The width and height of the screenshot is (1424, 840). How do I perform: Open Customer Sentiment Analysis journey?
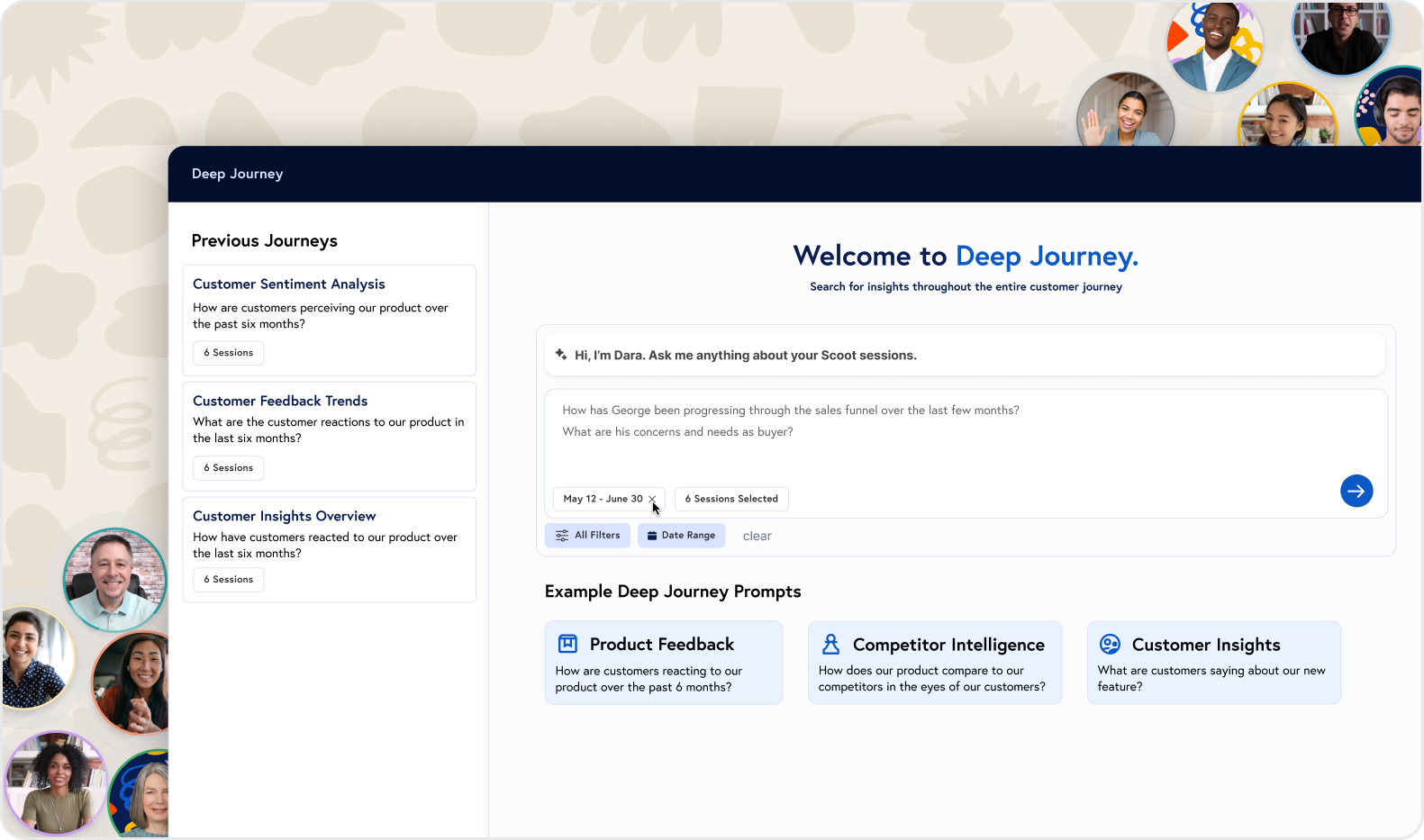tap(330, 320)
